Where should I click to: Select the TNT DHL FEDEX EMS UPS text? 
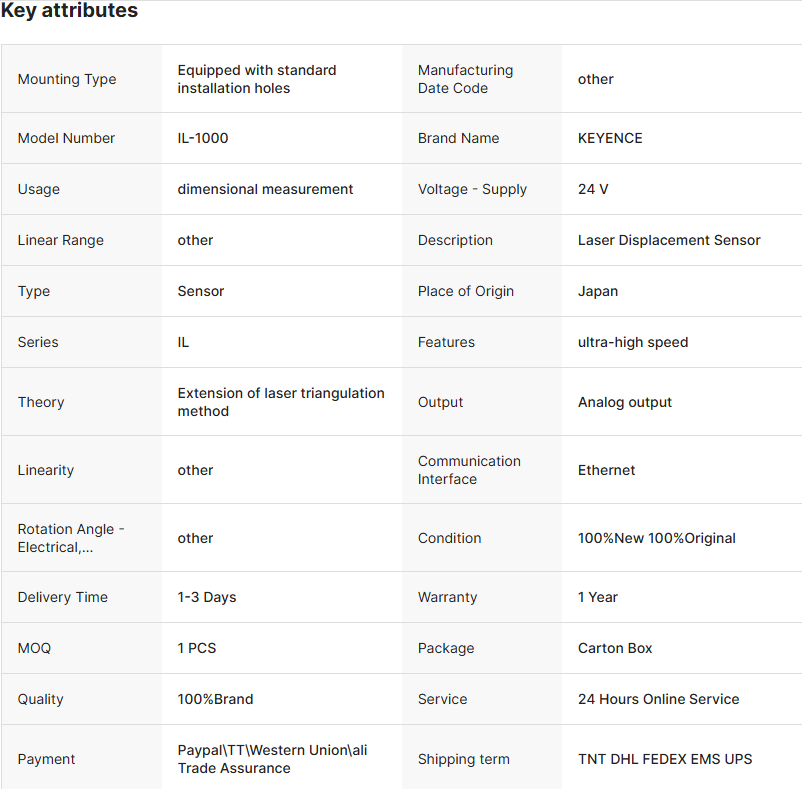665,759
